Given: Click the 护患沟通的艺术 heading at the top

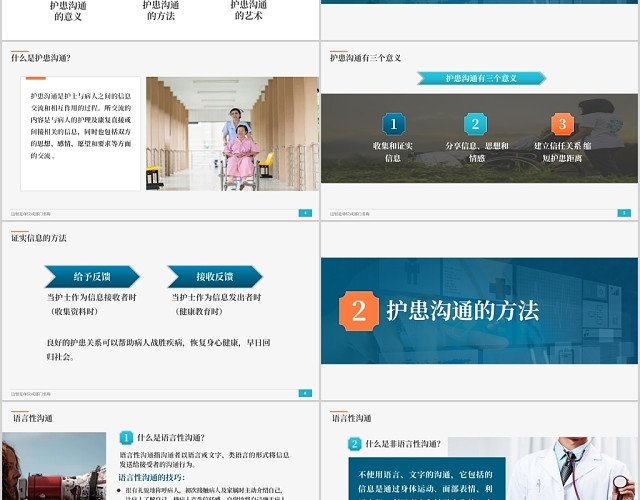Looking at the screenshot, I should point(249,11).
